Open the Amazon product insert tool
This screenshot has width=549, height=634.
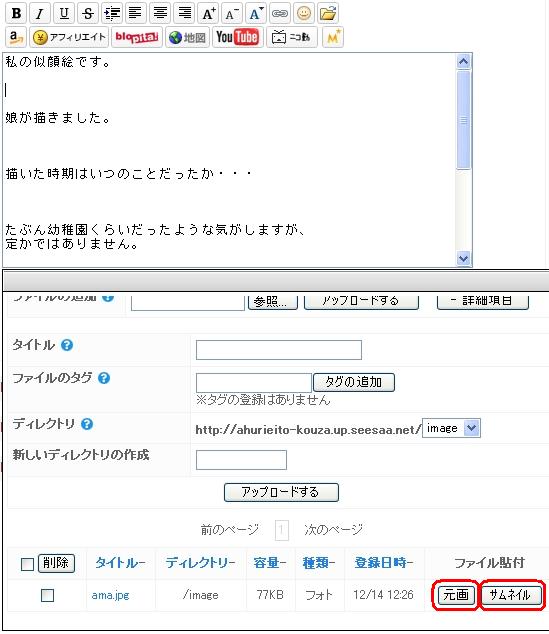click(16, 37)
